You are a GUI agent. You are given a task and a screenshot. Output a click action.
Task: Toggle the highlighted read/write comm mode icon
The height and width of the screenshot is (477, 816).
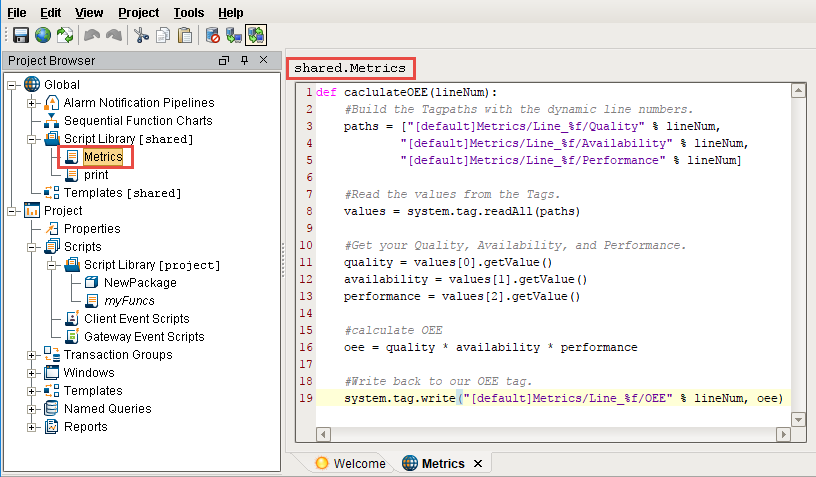tap(256, 35)
